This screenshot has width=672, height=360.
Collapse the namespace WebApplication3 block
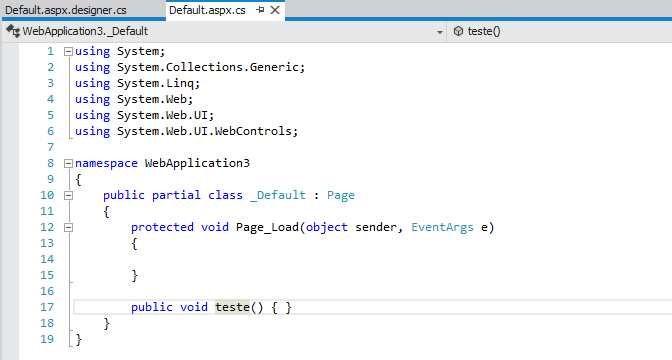point(68,163)
